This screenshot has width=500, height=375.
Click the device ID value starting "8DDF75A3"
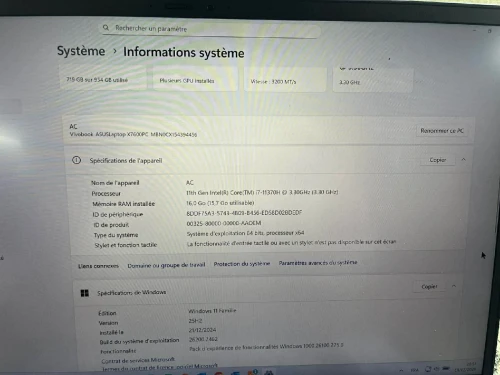point(244,213)
